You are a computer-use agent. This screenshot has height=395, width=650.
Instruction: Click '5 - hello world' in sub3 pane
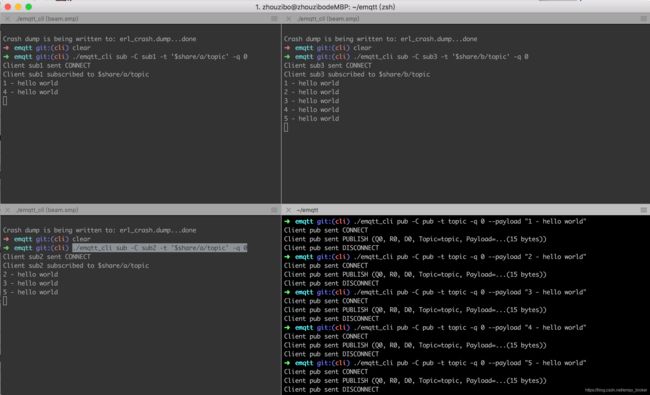coord(311,119)
